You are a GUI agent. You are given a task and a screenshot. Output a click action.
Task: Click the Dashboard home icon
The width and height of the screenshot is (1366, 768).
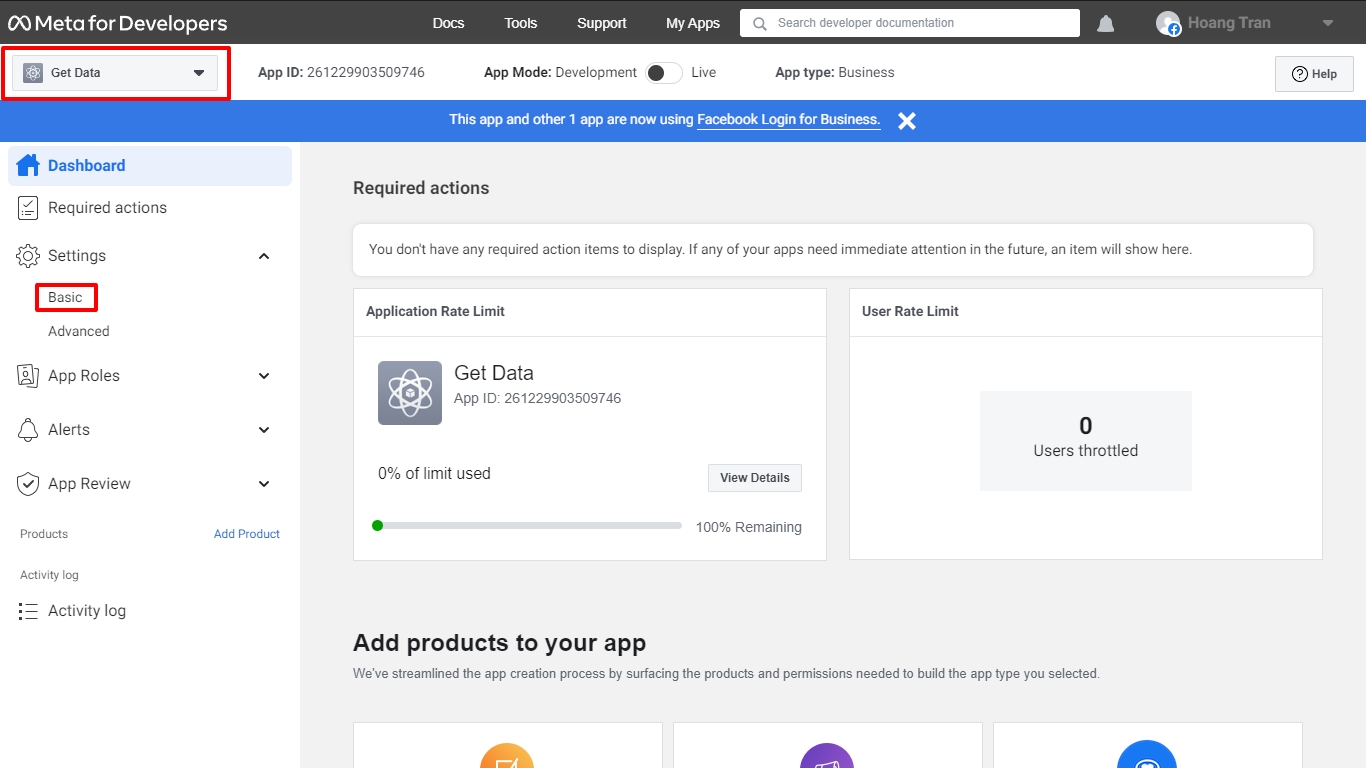(x=28, y=166)
